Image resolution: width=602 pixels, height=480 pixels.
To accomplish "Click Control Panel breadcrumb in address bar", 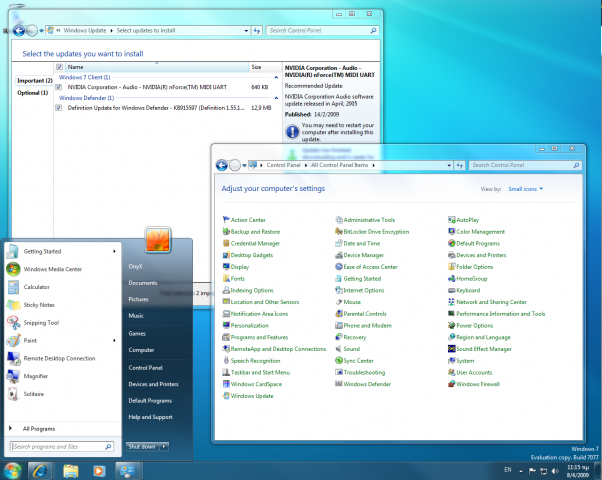I will (283, 165).
